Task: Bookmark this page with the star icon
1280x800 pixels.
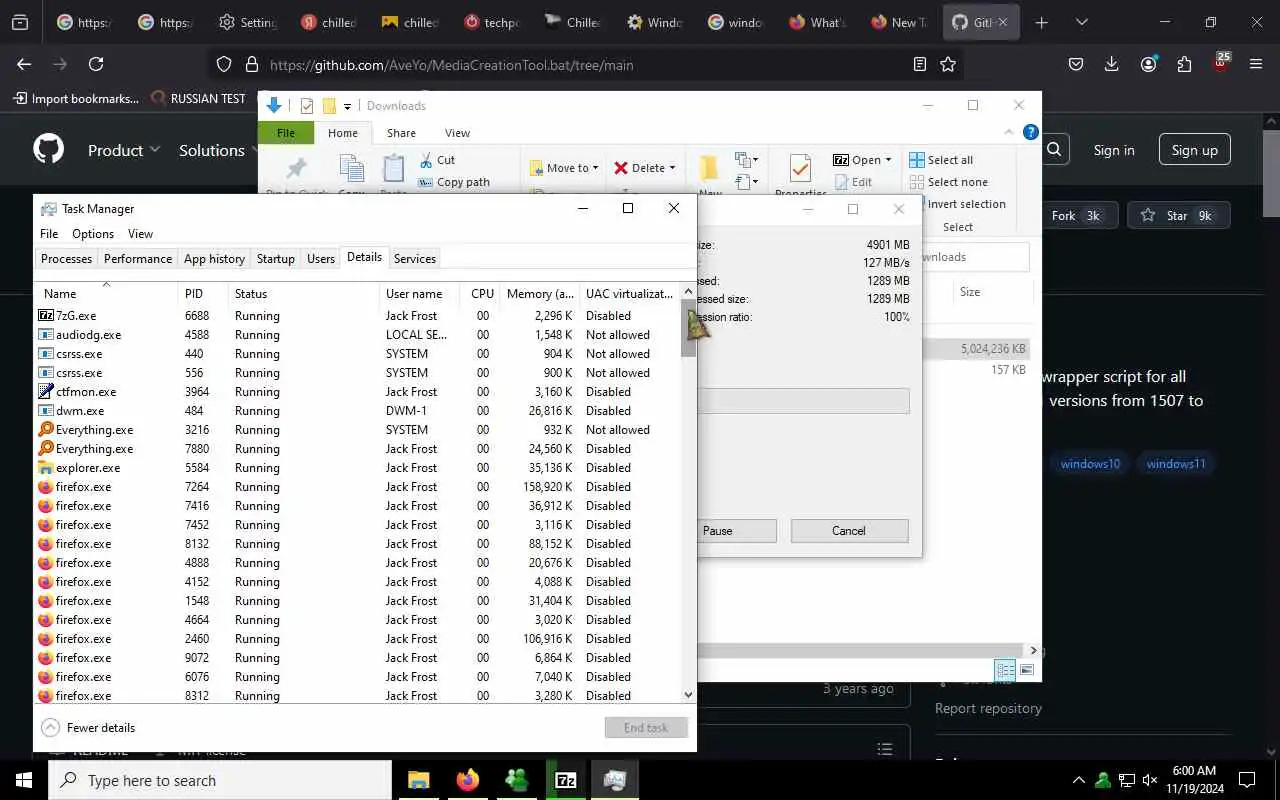Action: (x=948, y=64)
